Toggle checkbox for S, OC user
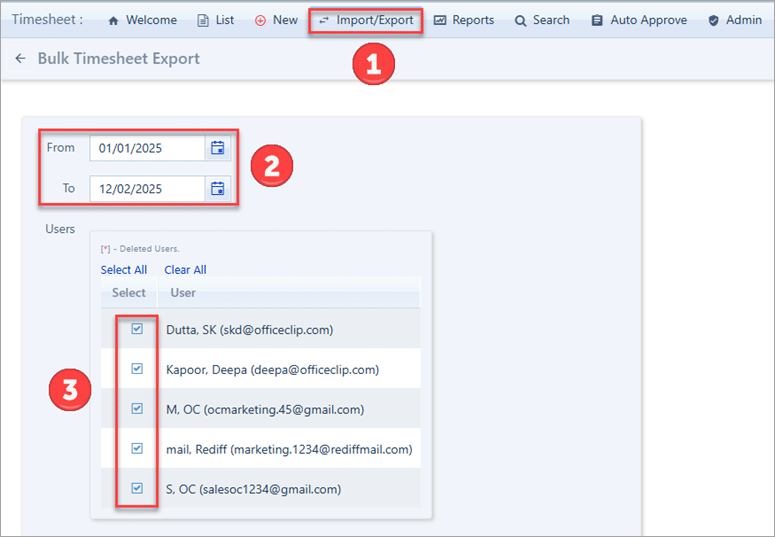The width and height of the screenshot is (775, 537). [137, 489]
